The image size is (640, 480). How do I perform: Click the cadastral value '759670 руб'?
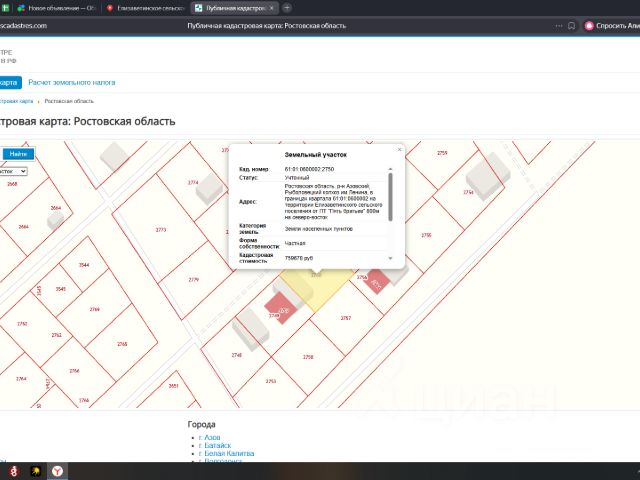(x=299, y=258)
